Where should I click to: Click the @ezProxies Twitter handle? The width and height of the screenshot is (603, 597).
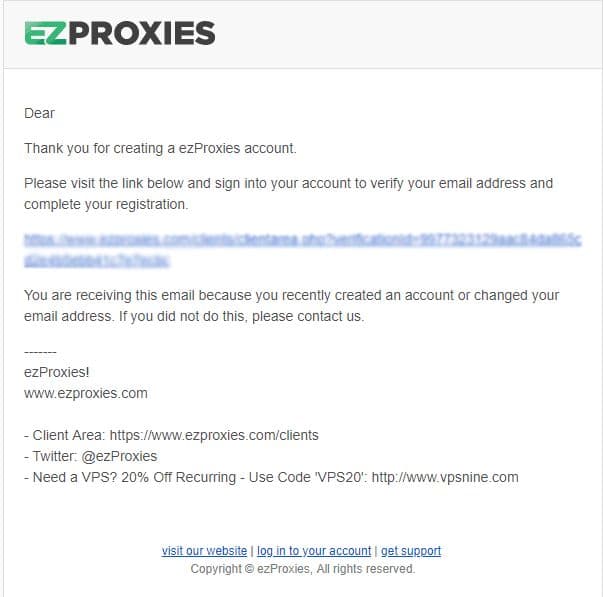(119, 456)
